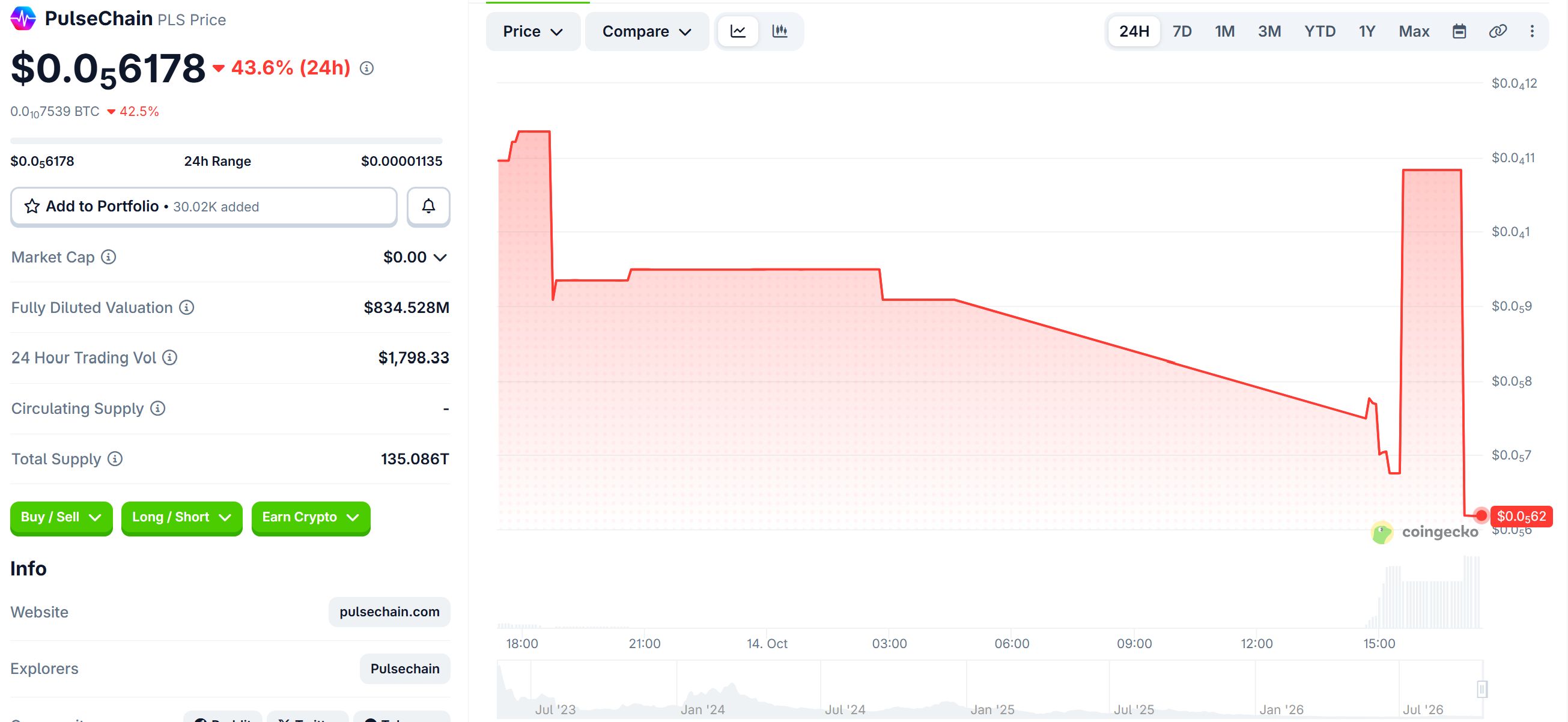Open the Earn Crypto dropdown
1568x722 pixels.
pyautogui.click(x=311, y=517)
